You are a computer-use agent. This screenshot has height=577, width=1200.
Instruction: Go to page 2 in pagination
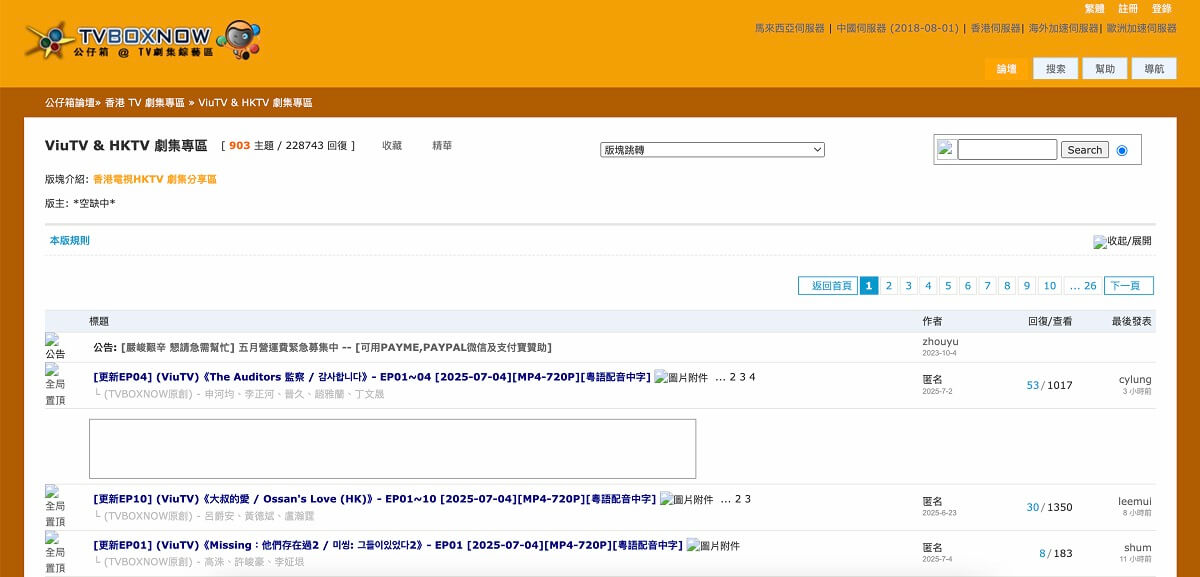tap(888, 286)
